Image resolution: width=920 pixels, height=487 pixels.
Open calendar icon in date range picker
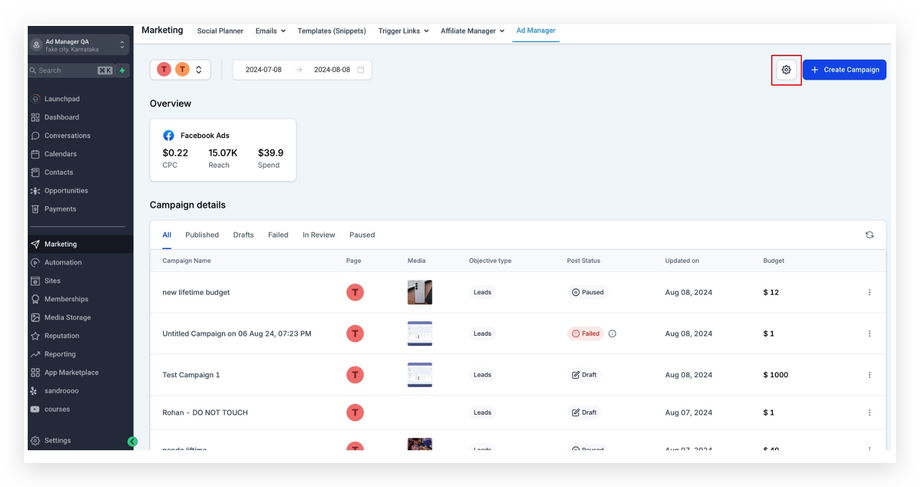(x=361, y=70)
